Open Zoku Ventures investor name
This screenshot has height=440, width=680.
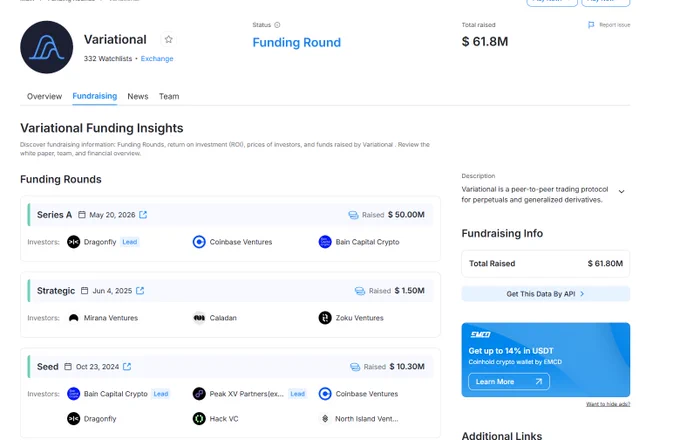point(360,318)
